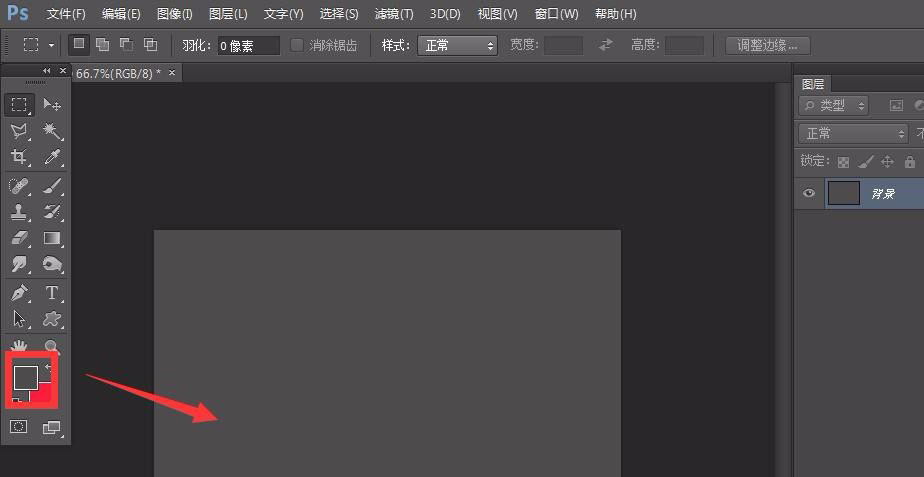This screenshot has width=924, height=477.
Task: Select the Crop tool
Action: tap(19, 157)
